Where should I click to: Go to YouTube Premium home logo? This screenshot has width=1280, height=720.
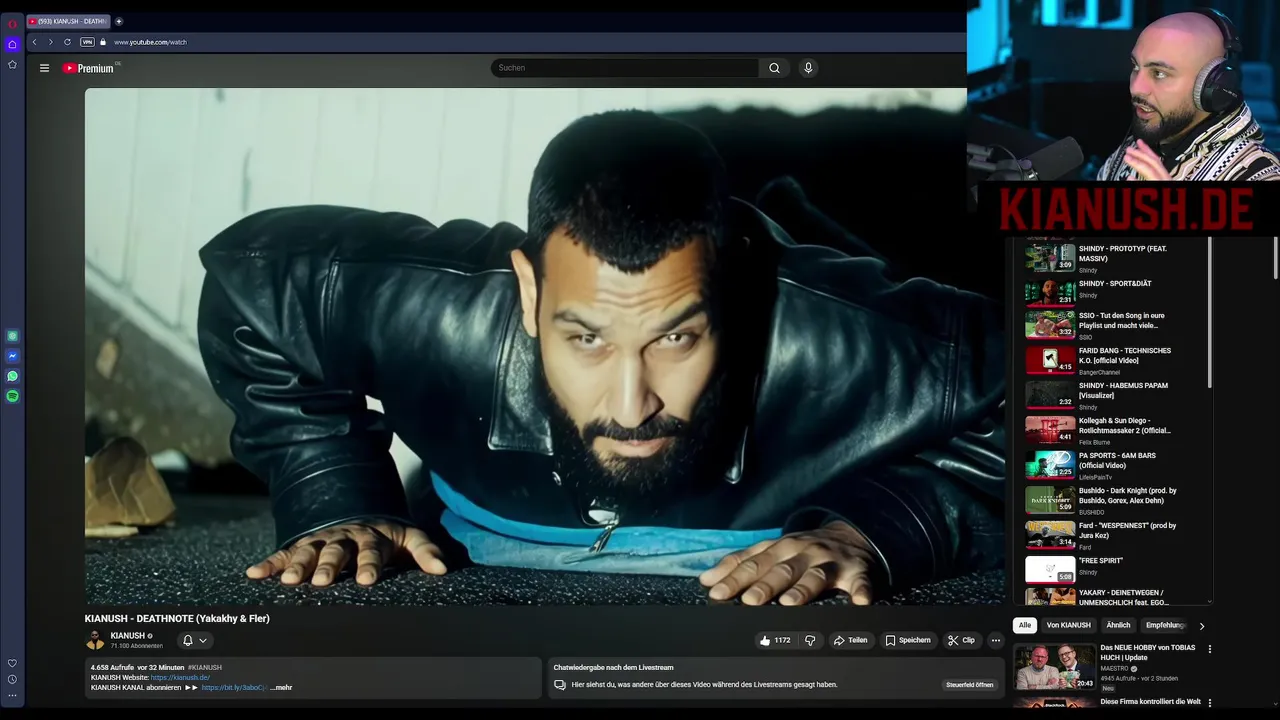88,68
